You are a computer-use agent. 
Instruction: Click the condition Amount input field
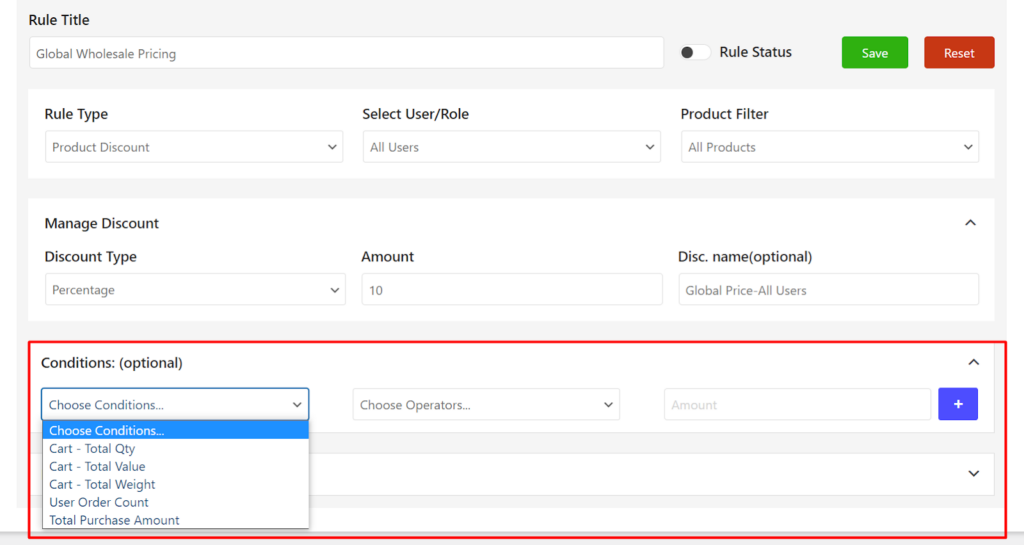tap(797, 404)
